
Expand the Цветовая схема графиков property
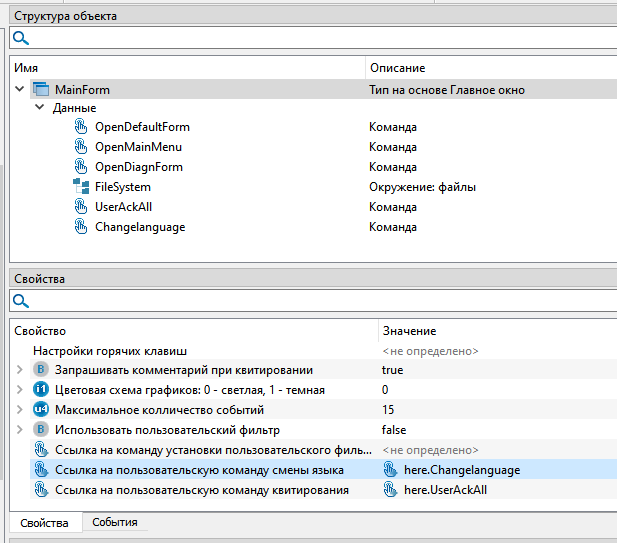coord(19,390)
